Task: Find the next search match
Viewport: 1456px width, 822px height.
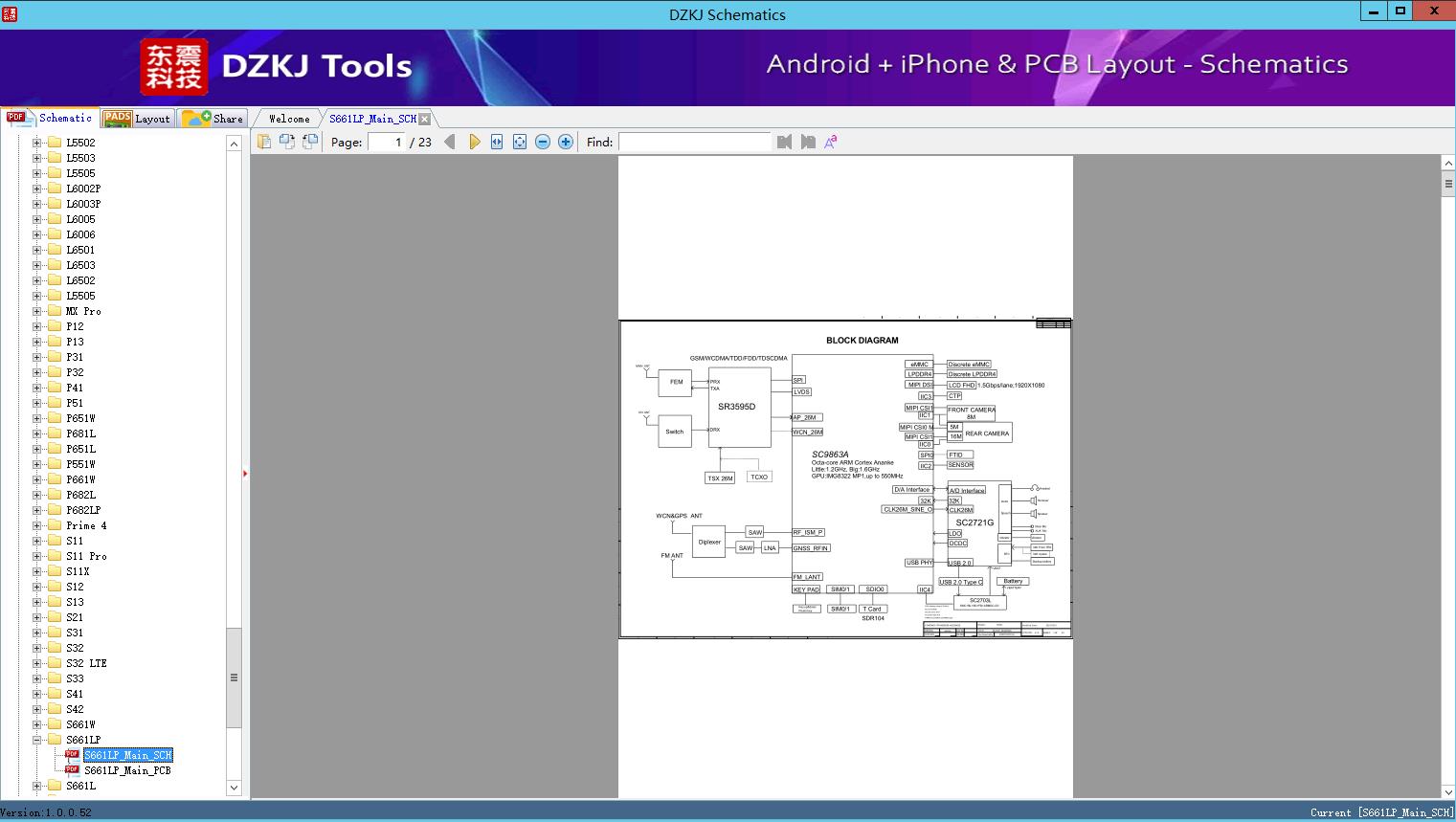Action: [x=808, y=142]
